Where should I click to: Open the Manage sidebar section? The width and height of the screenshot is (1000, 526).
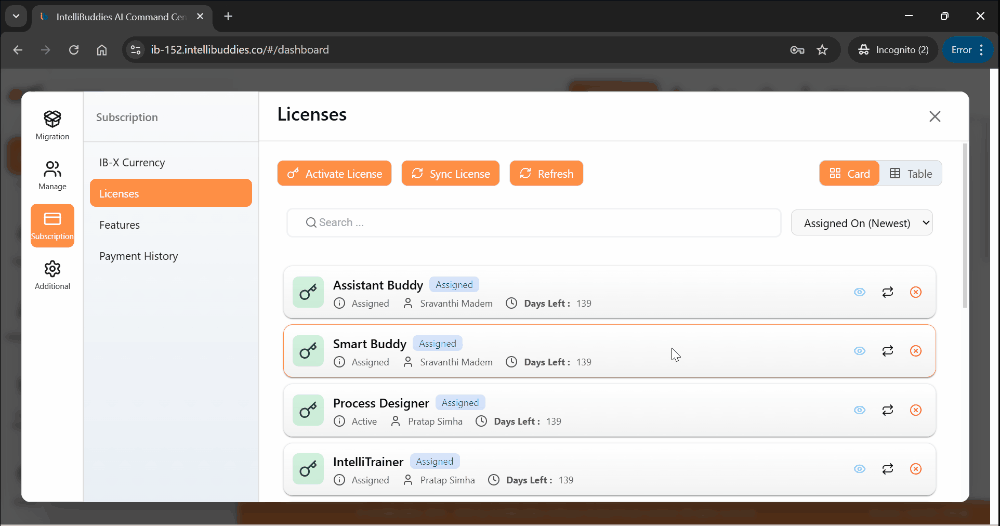[52, 175]
